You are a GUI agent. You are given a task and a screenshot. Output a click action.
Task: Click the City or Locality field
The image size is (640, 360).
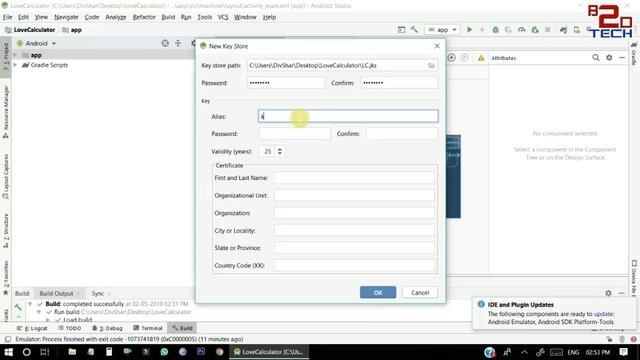click(354, 231)
